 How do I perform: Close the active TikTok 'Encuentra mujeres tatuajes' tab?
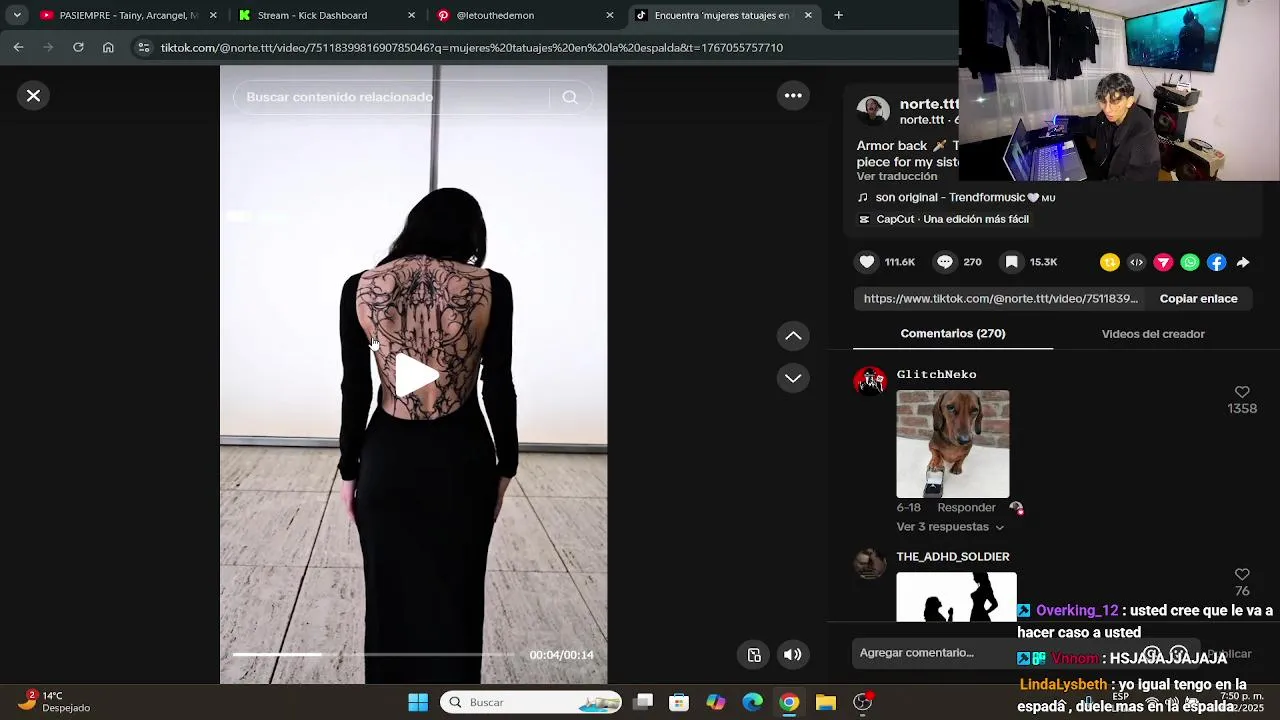[x=808, y=15]
